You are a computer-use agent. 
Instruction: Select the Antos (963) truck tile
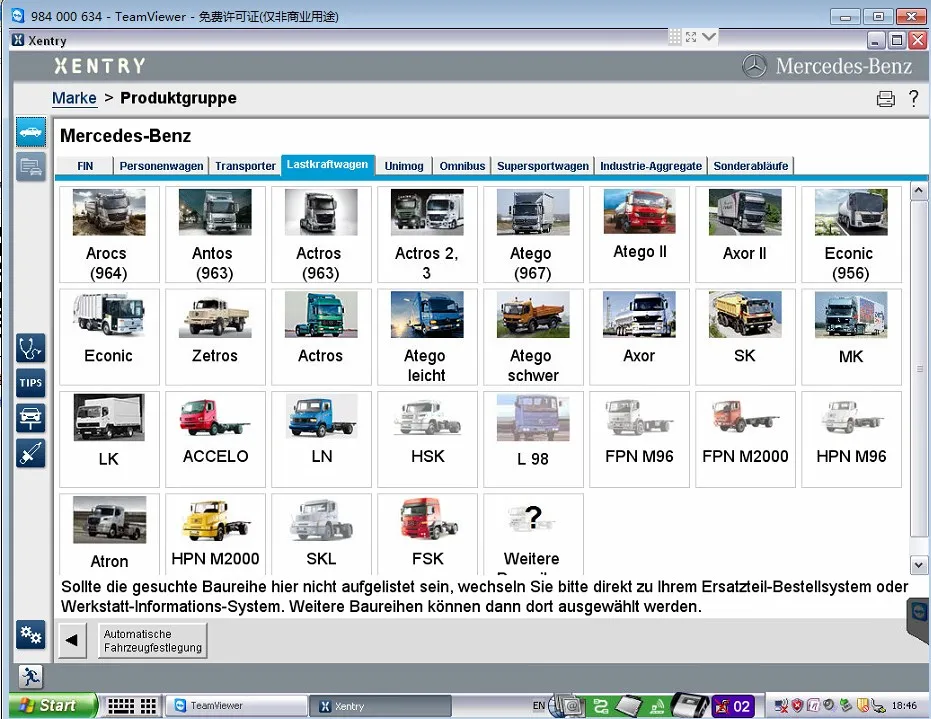tap(215, 235)
